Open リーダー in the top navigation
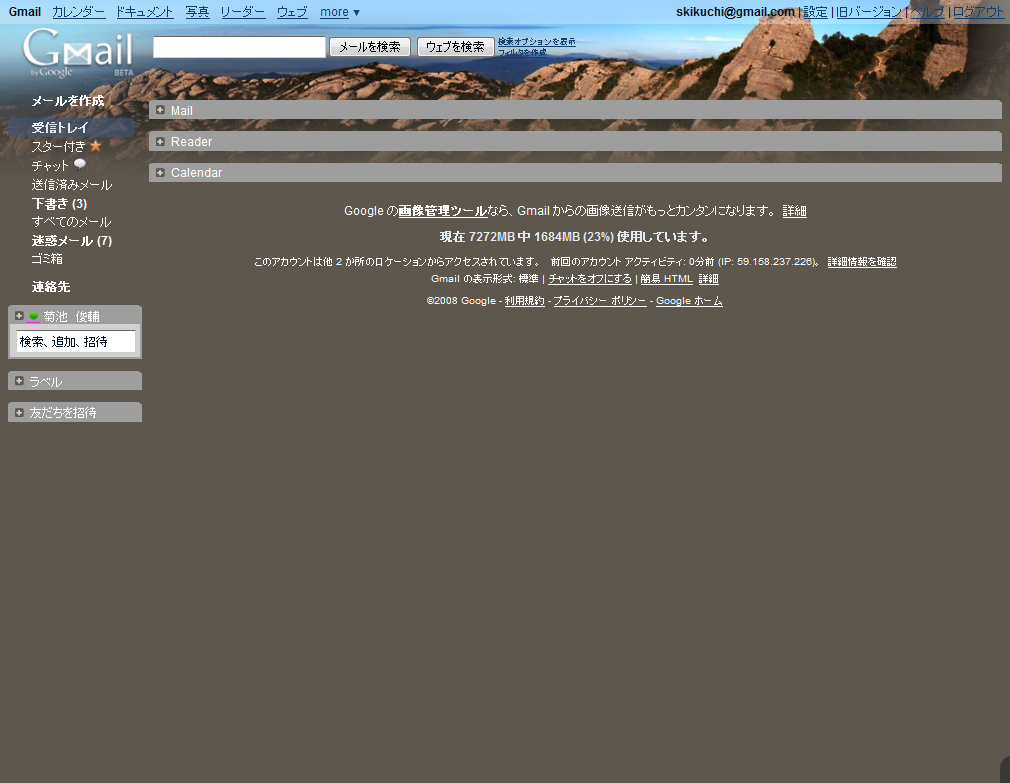Viewport: 1010px width, 783px height. click(243, 12)
